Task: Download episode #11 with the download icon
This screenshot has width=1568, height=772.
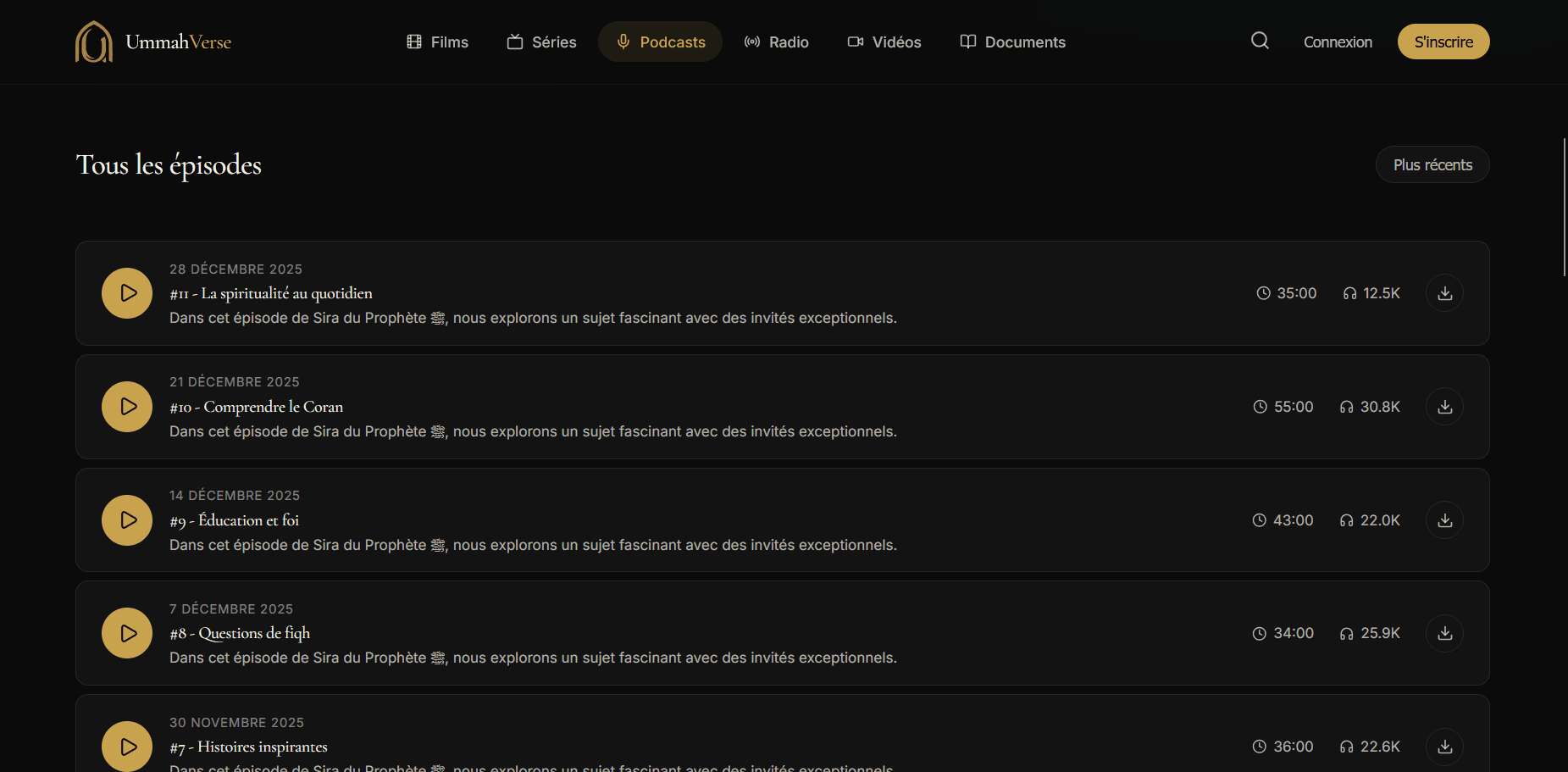Action: pyautogui.click(x=1444, y=293)
